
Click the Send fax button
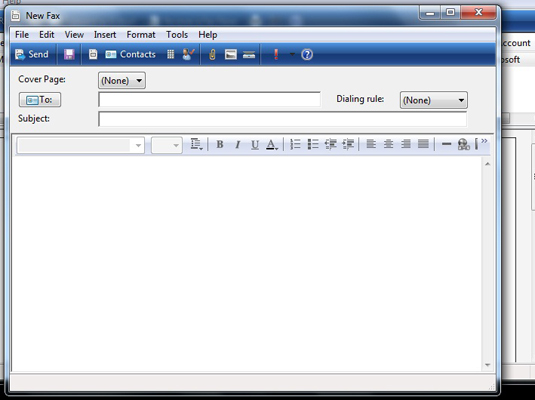click(32, 55)
